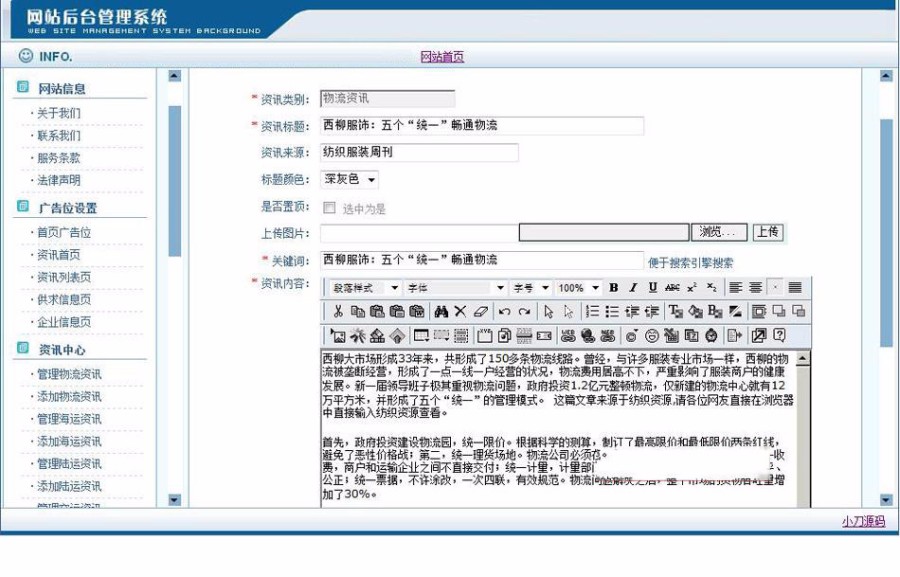The image size is (900, 577).
Task: Open the 100% zoom dropdown
Action: [x=579, y=288]
